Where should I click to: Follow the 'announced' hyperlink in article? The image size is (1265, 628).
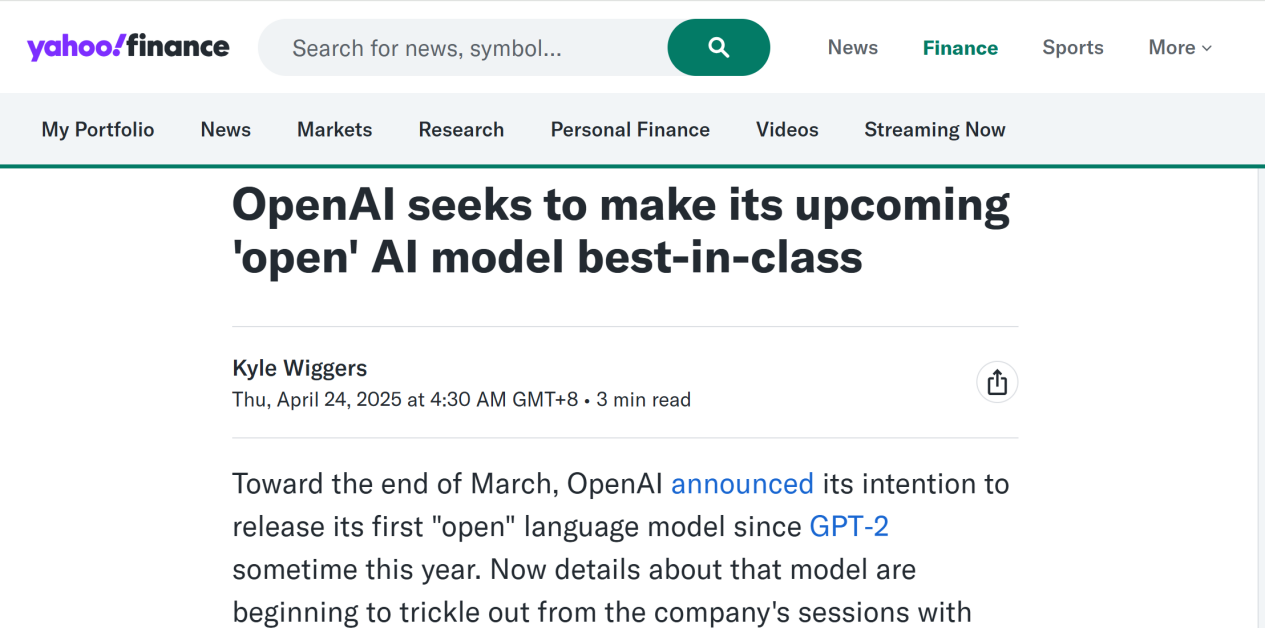(x=742, y=484)
